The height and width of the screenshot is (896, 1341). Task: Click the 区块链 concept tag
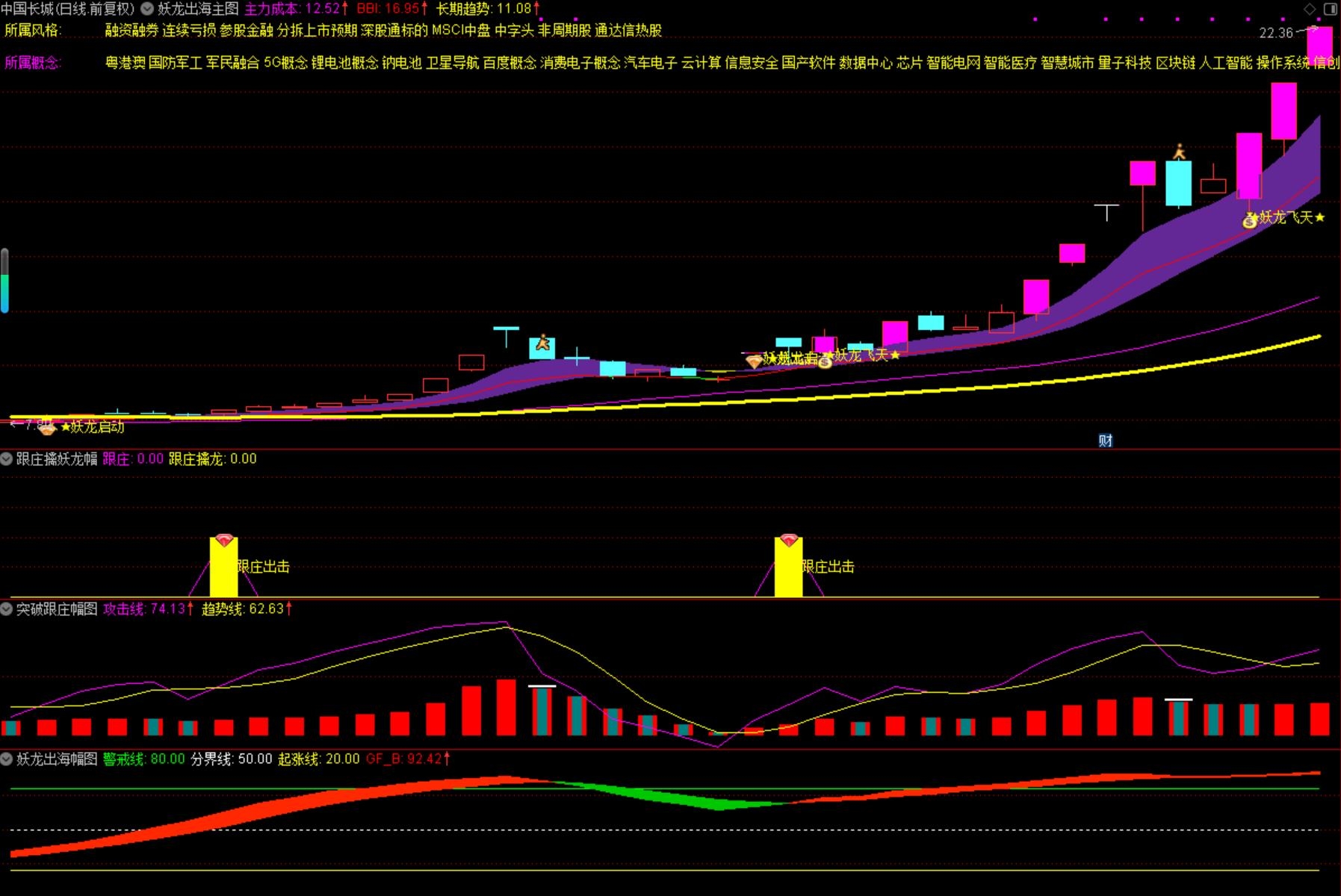tap(1177, 63)
